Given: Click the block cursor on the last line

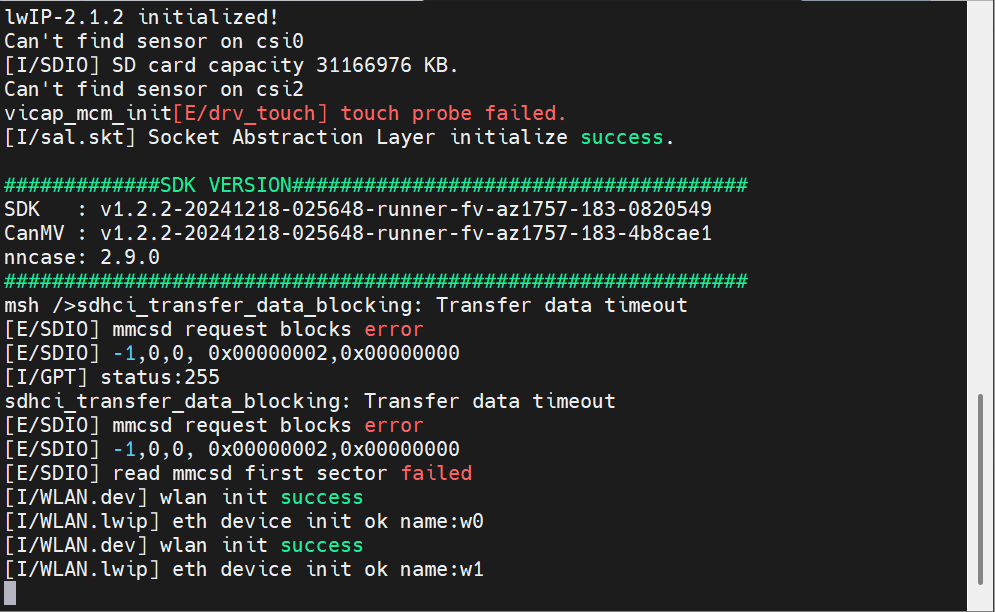Looking at the screenshot, I should [x=10, y=593].
